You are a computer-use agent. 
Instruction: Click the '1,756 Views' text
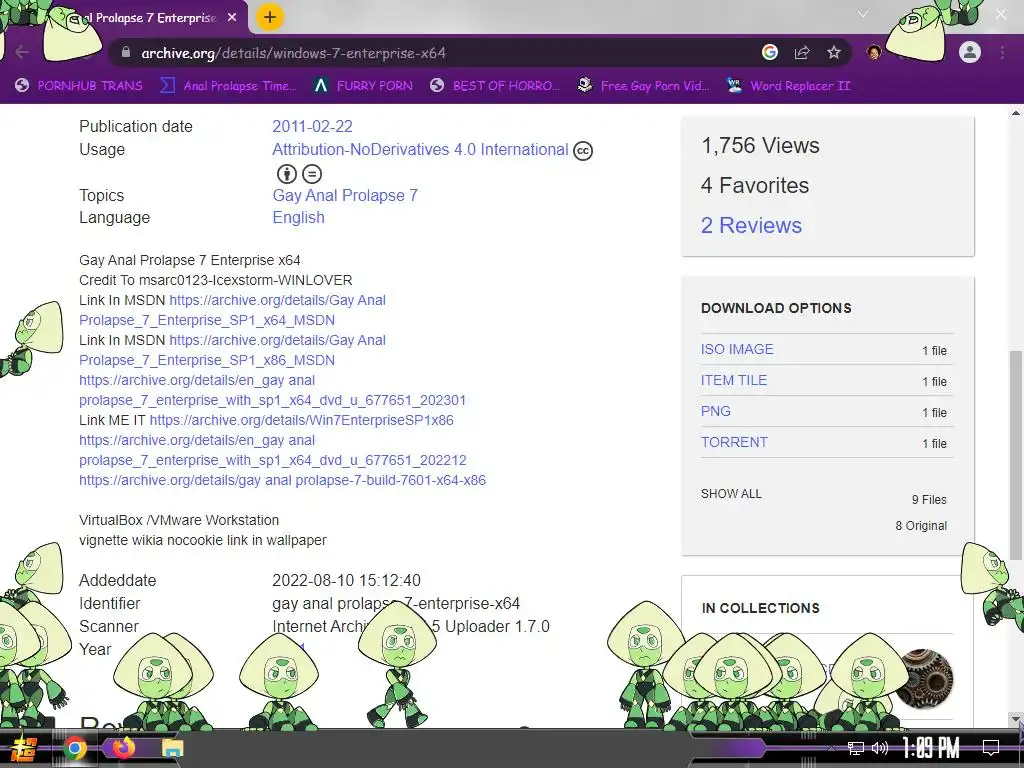point(760,146)
